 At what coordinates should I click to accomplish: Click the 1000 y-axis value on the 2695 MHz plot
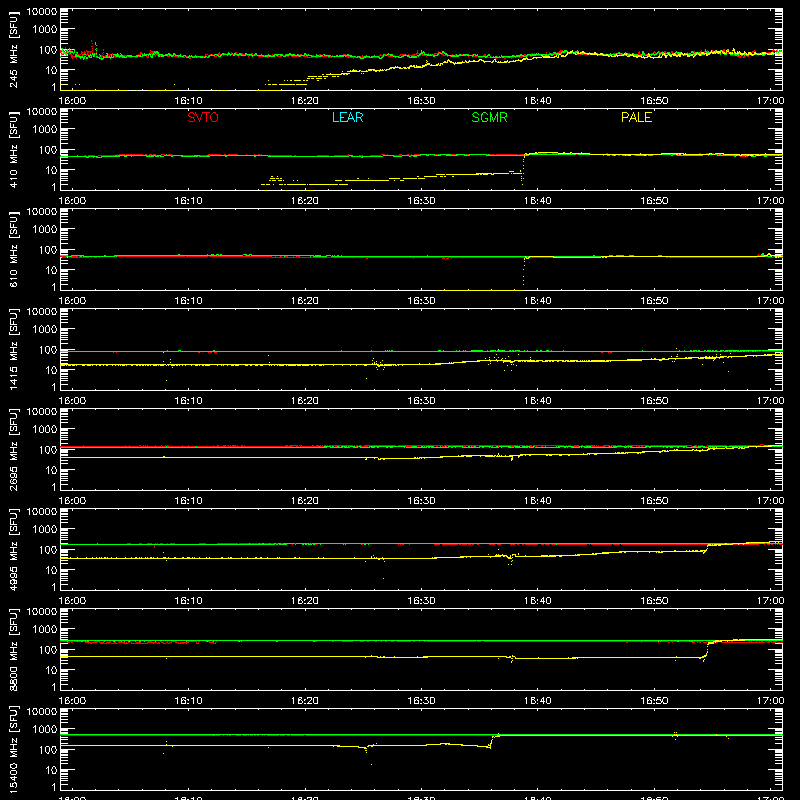[45, 430]
